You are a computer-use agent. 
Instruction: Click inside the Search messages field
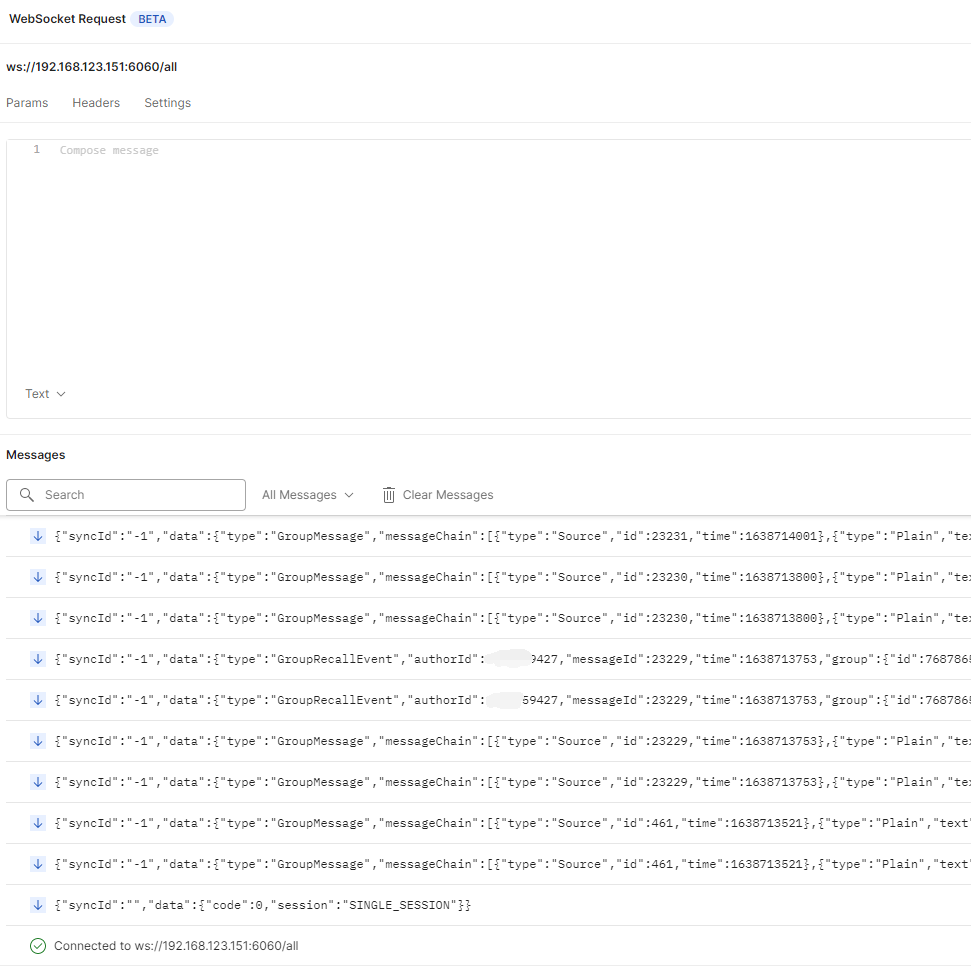coord(125,494)
